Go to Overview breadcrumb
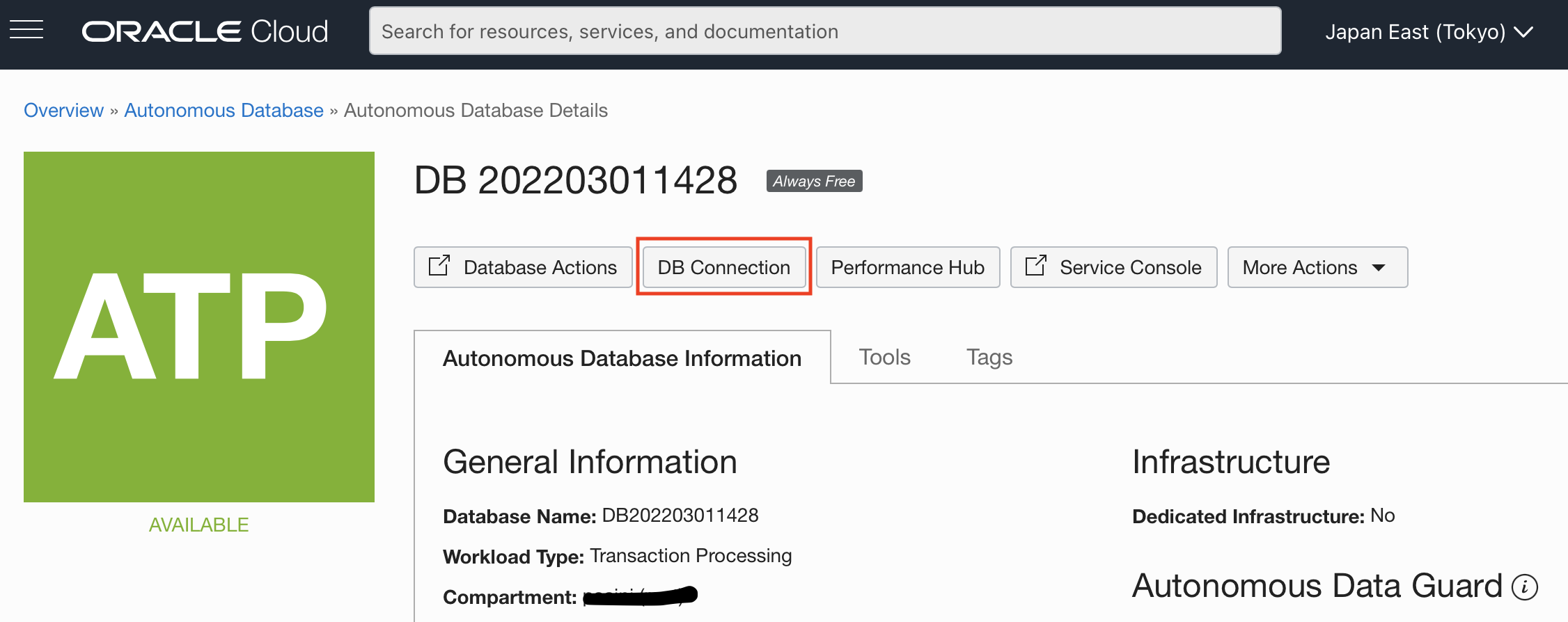The image size is (1568, 622). 63,111
